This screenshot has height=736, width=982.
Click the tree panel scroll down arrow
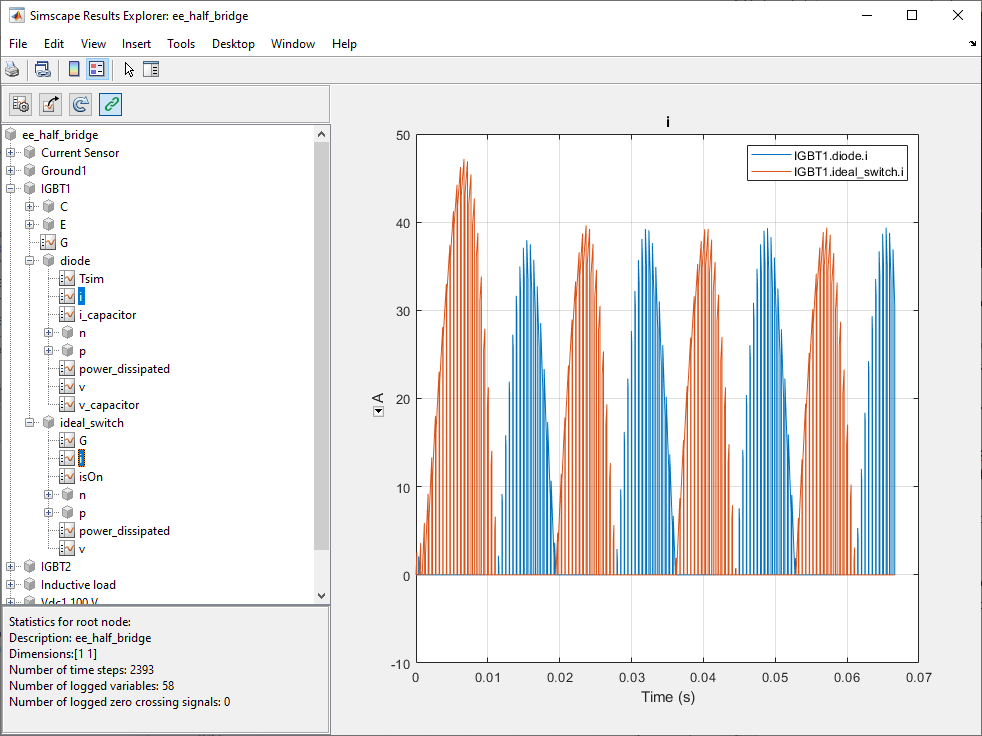pyautogui.click(x=321, y=595)
